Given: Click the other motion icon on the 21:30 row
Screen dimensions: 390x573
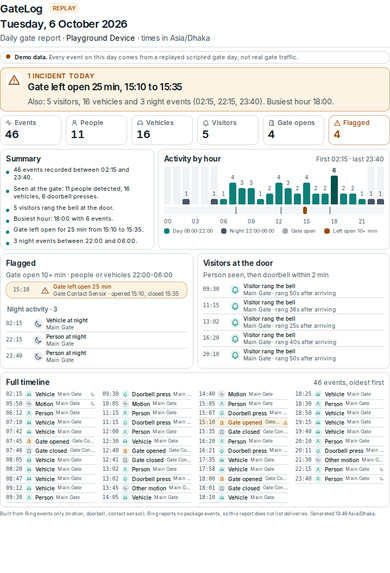Looking at the screenshot, I should pos(318,460).
